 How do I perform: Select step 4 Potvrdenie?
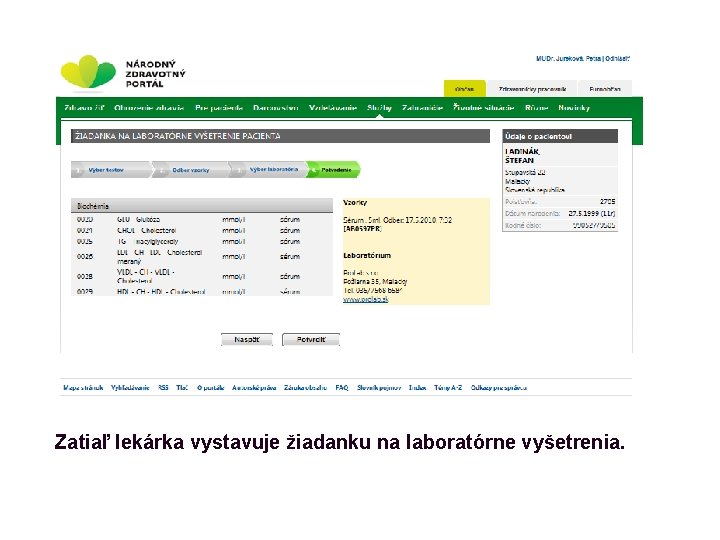[334, 170]
